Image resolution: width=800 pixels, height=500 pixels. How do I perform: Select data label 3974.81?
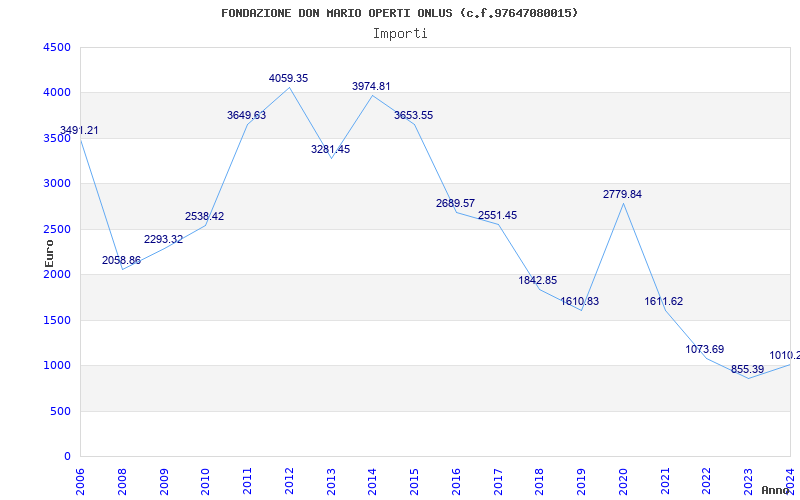[x=371, y=86]
